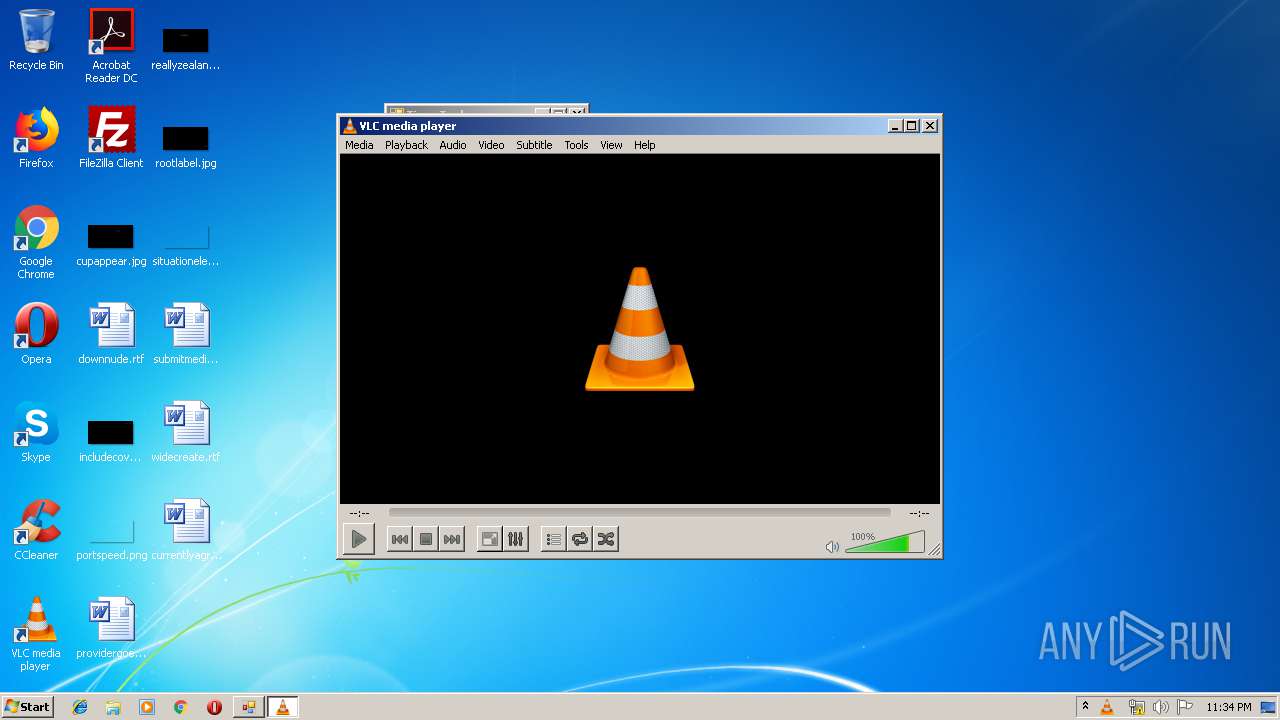Select the VLC media player desktop shortcut
Viewport: 1280px width, 720px height.
[36, 634]
